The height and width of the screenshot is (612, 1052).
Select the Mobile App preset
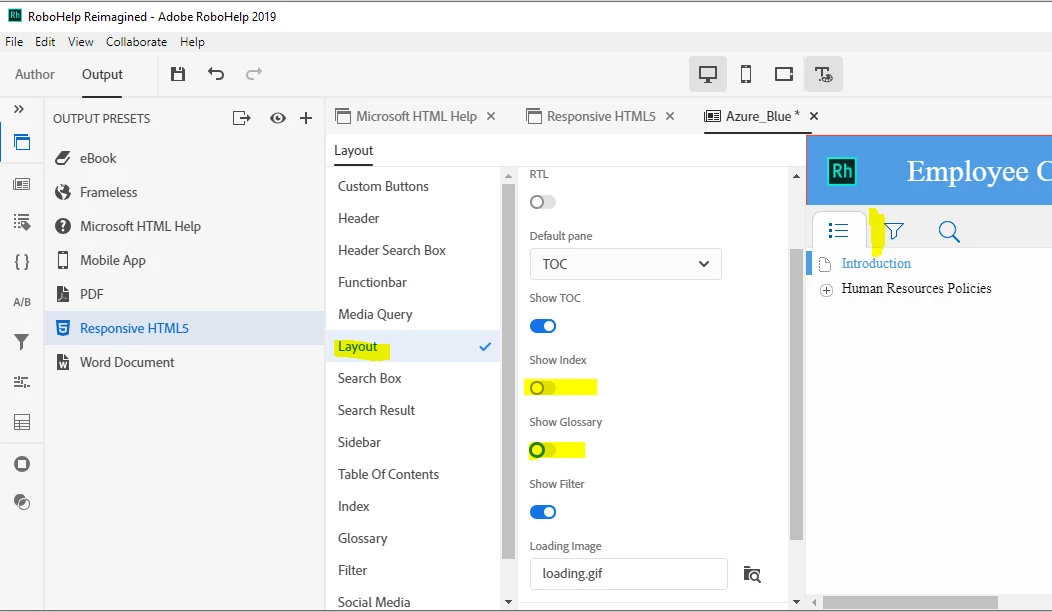(x=184, y=260)
